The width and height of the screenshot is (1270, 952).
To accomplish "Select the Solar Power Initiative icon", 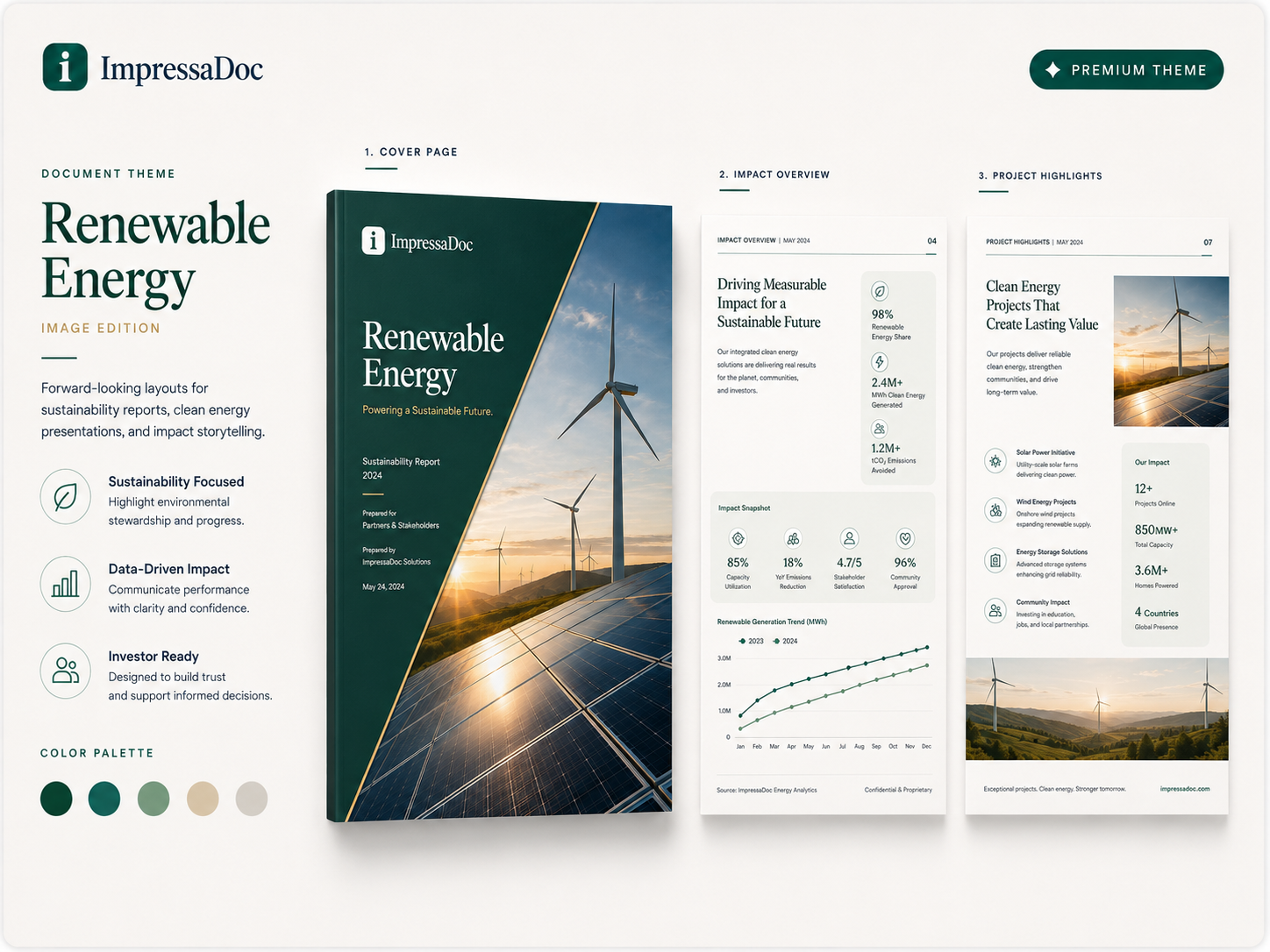I will click(995, 461).
